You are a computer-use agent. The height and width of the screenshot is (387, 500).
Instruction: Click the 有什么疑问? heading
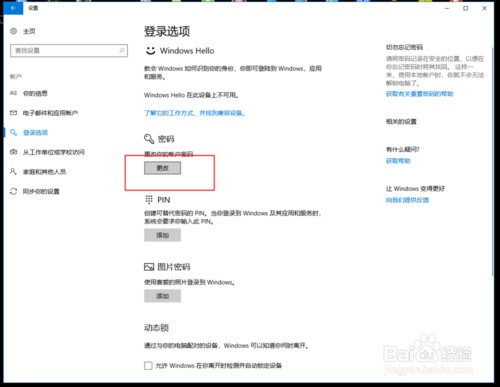click(x=403, y=149)
